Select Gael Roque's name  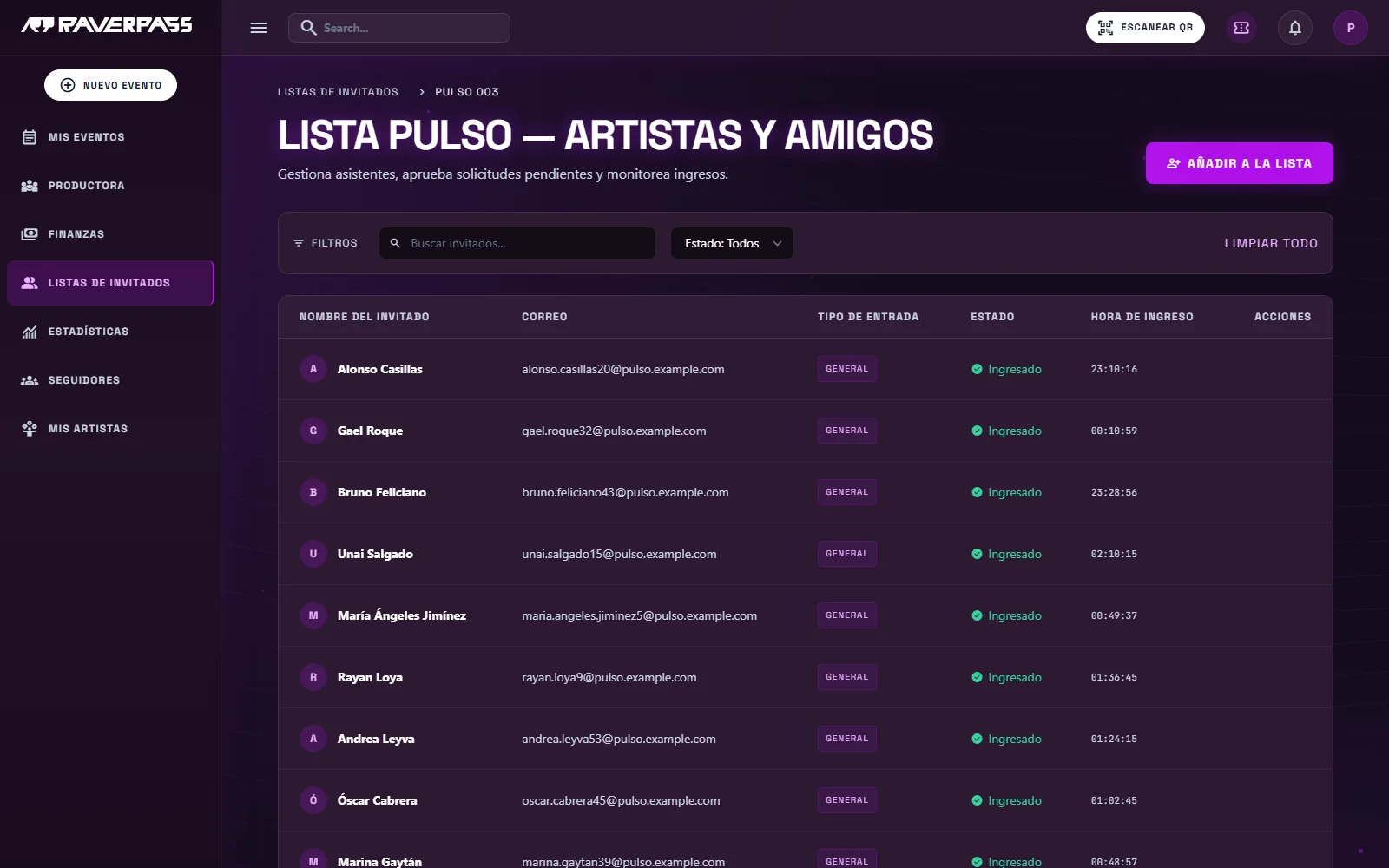[x=370, y=431]
